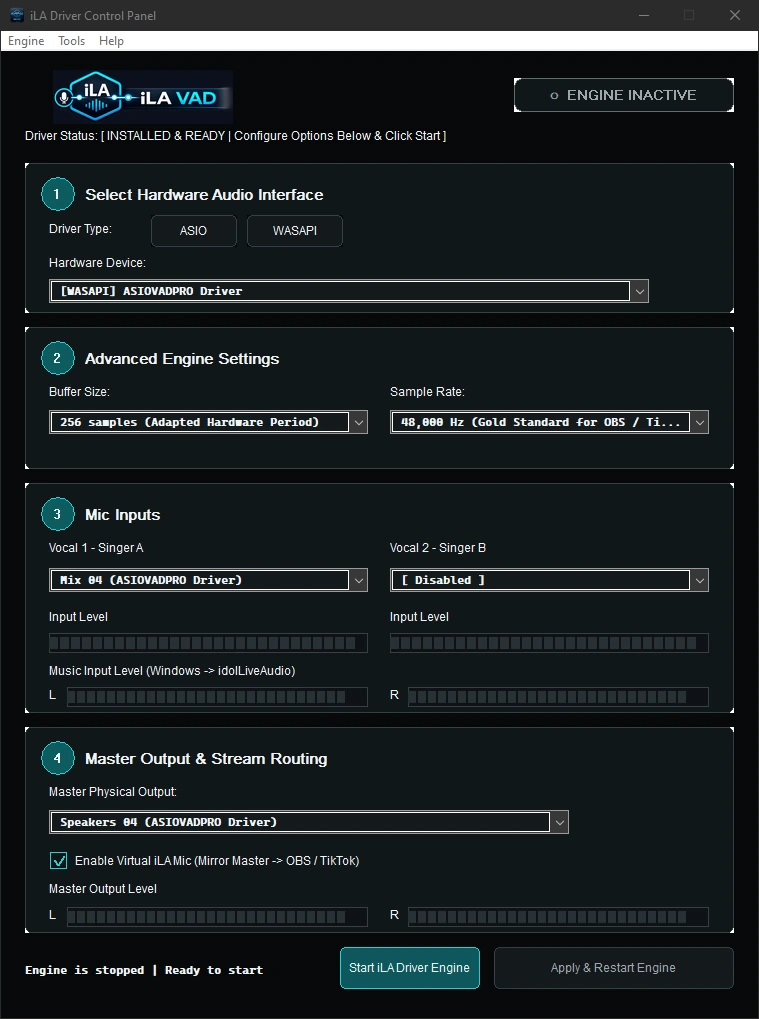Viewport: 759px width, 1019px height.
Task: Click Start iLA Driver Engine button
Action: click(410, 968)
